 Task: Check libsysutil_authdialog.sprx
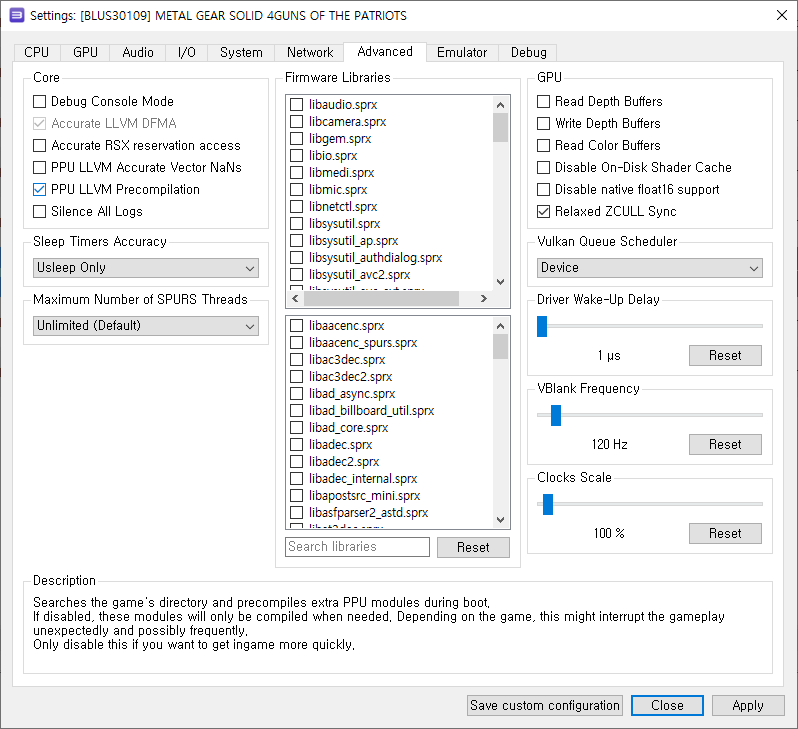click(x=296, y=258)
